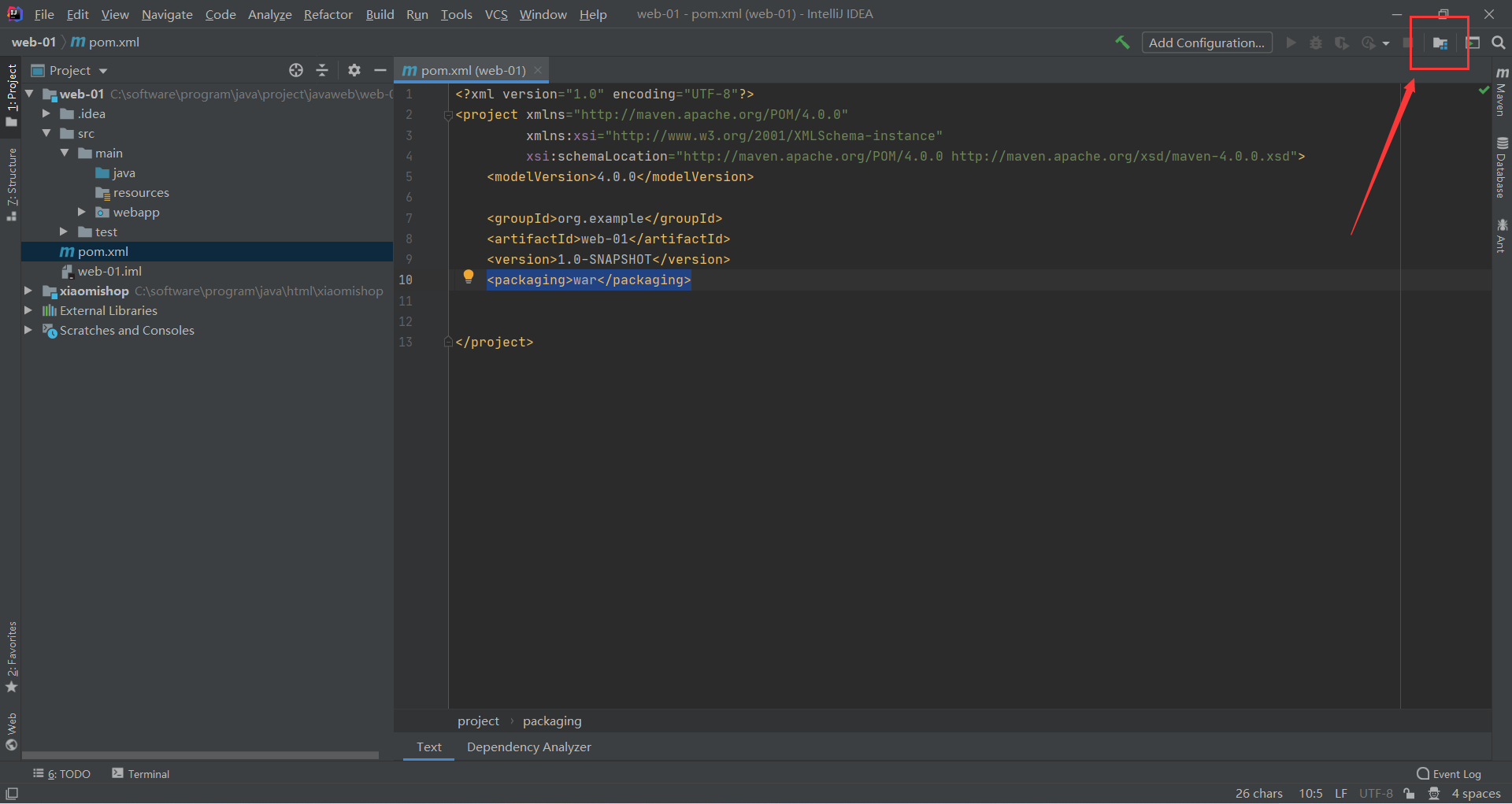Open Search Everywhere with the magnifier icon
The image size is (1512, 804).
click(1499, 43)
